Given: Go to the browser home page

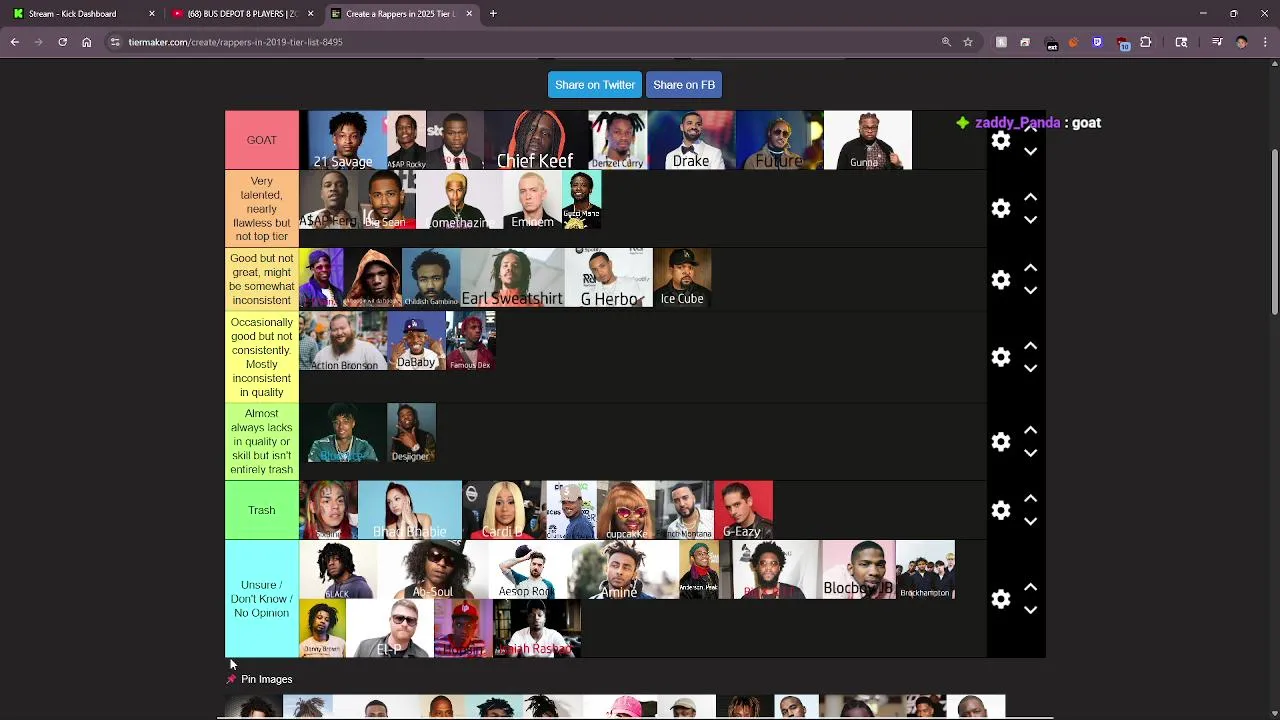Looking at the screenshot, I should pos(87,42).
